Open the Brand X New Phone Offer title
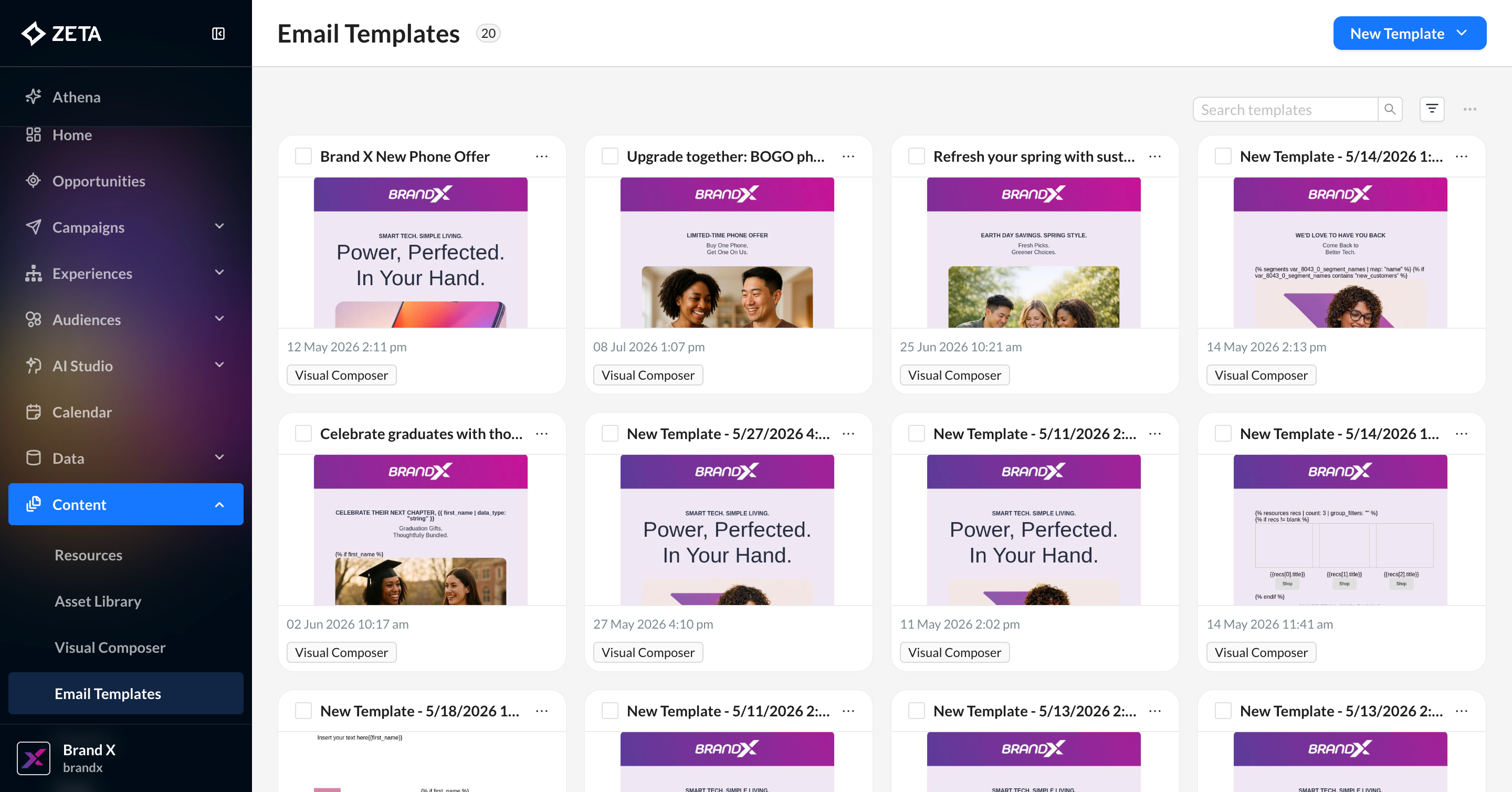This screenshot has width=1512, height=792. [x=404, y=156]
